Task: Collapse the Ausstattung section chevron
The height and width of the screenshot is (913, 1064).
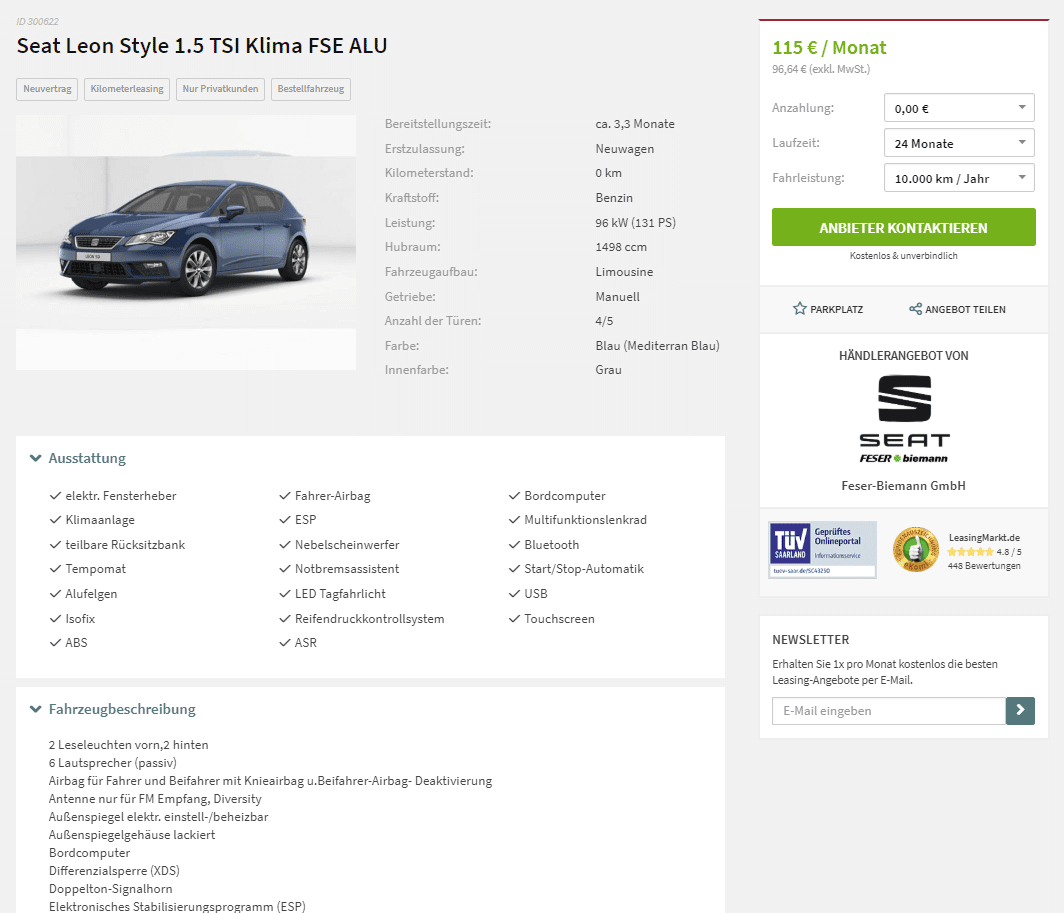Action: (x=35, y=458)
